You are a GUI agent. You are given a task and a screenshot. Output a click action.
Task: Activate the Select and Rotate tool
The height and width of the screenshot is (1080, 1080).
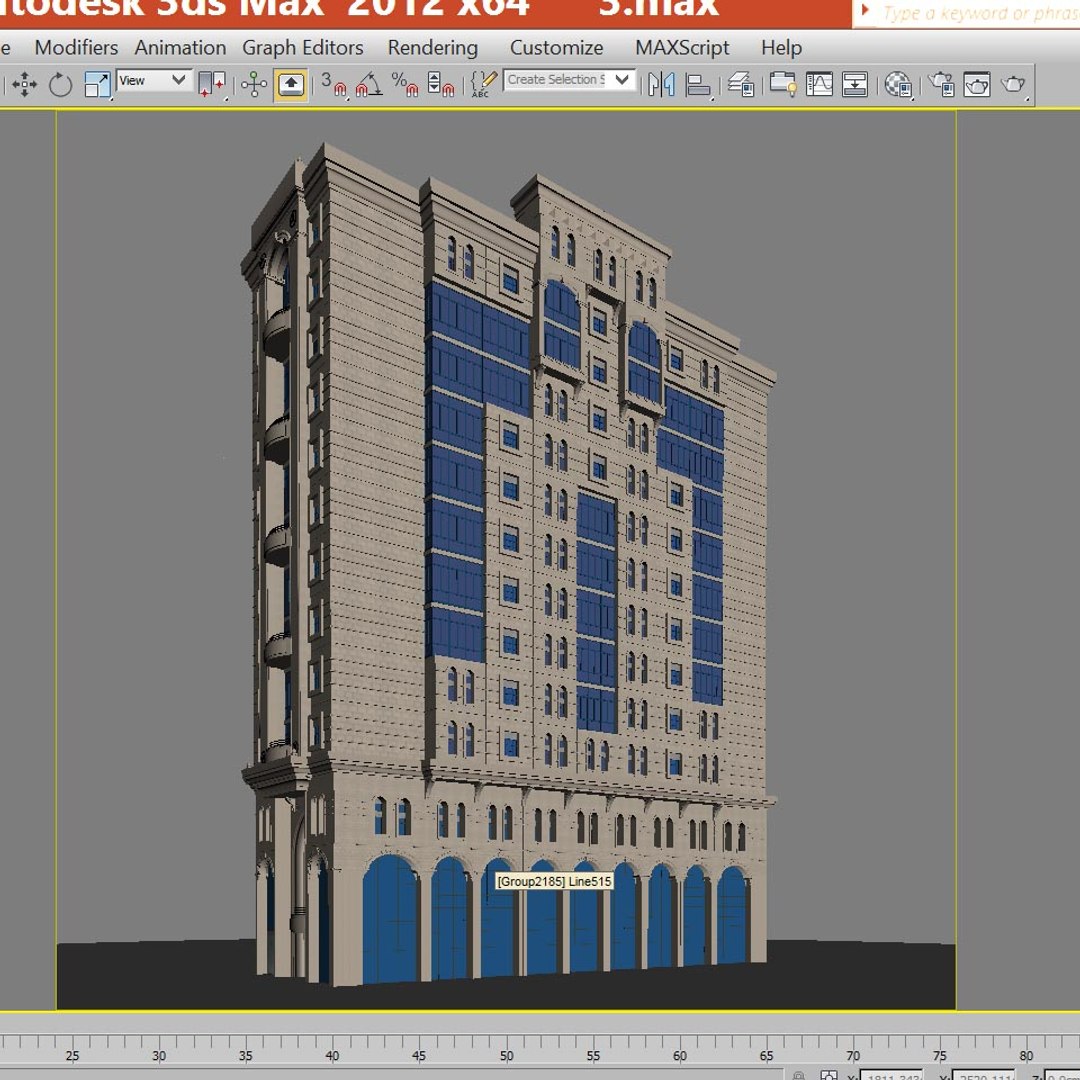point(61,85)
